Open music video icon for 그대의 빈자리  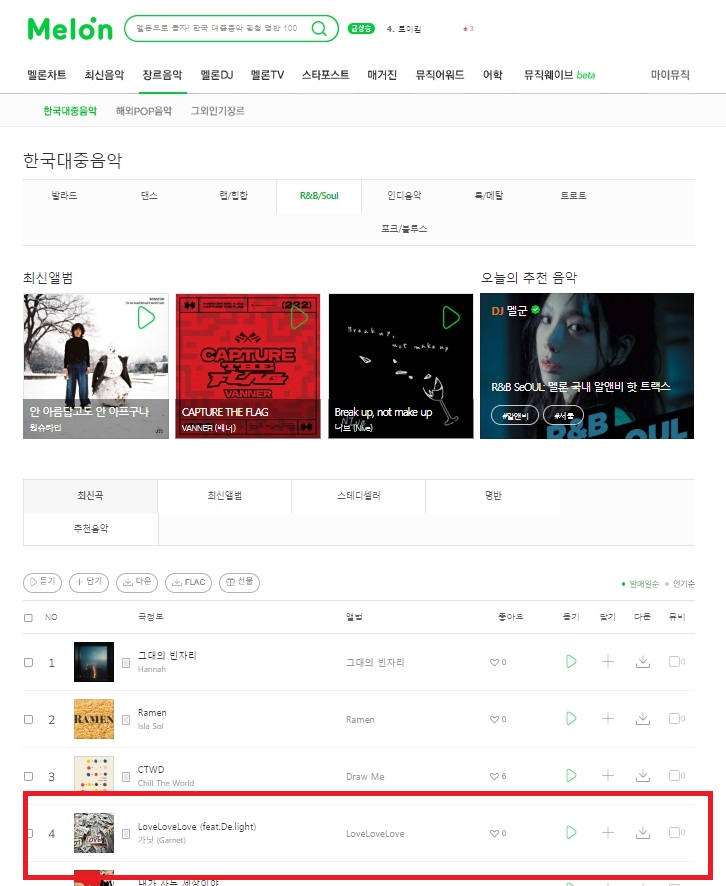pyautogui.click(x=674, y=662)
